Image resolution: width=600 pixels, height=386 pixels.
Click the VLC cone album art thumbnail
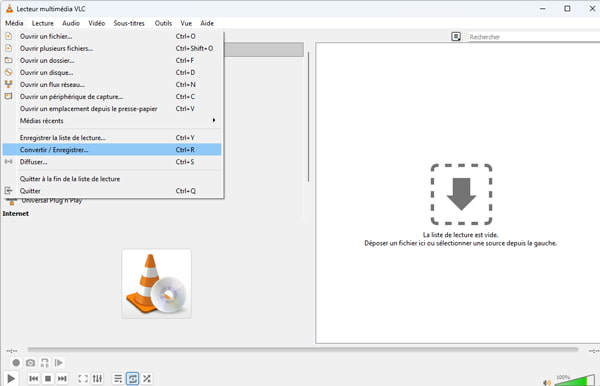pyautogui.click(x=157, y=283)
